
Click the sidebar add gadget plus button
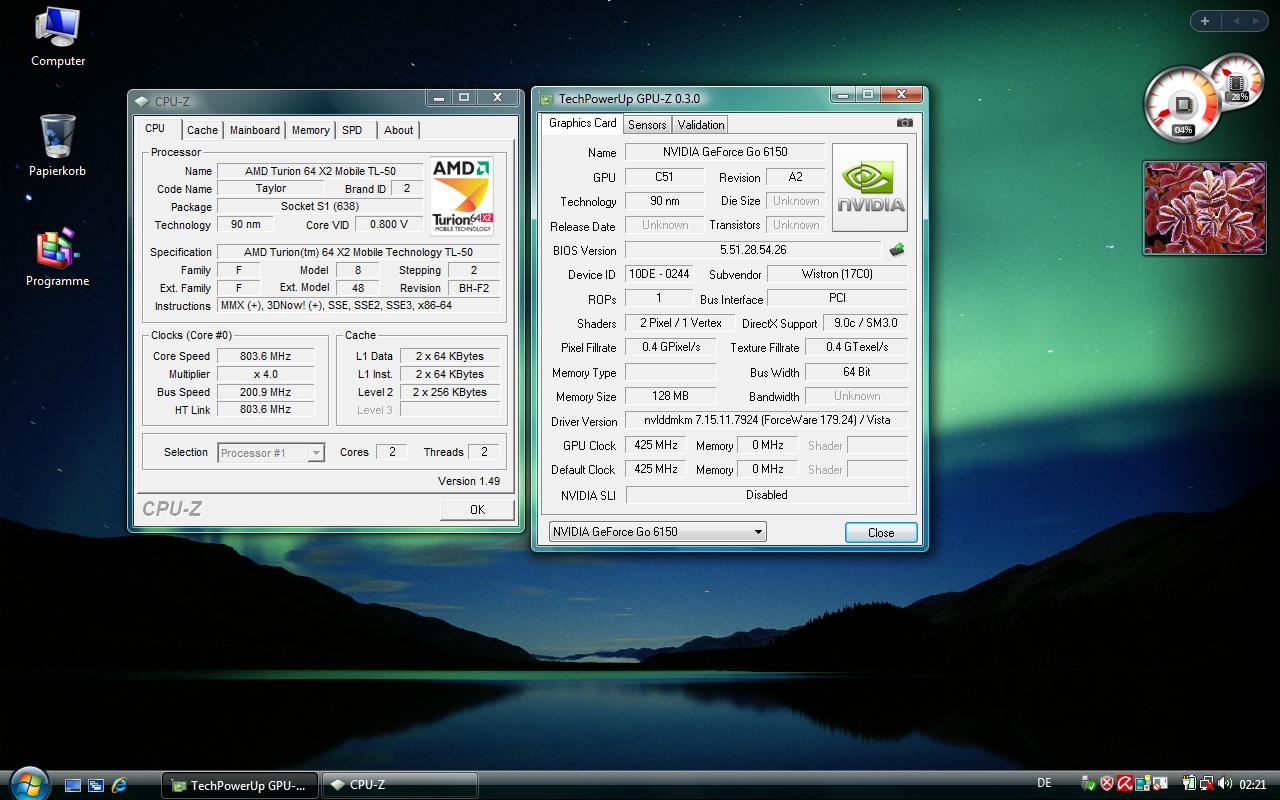pos(1205,21)
